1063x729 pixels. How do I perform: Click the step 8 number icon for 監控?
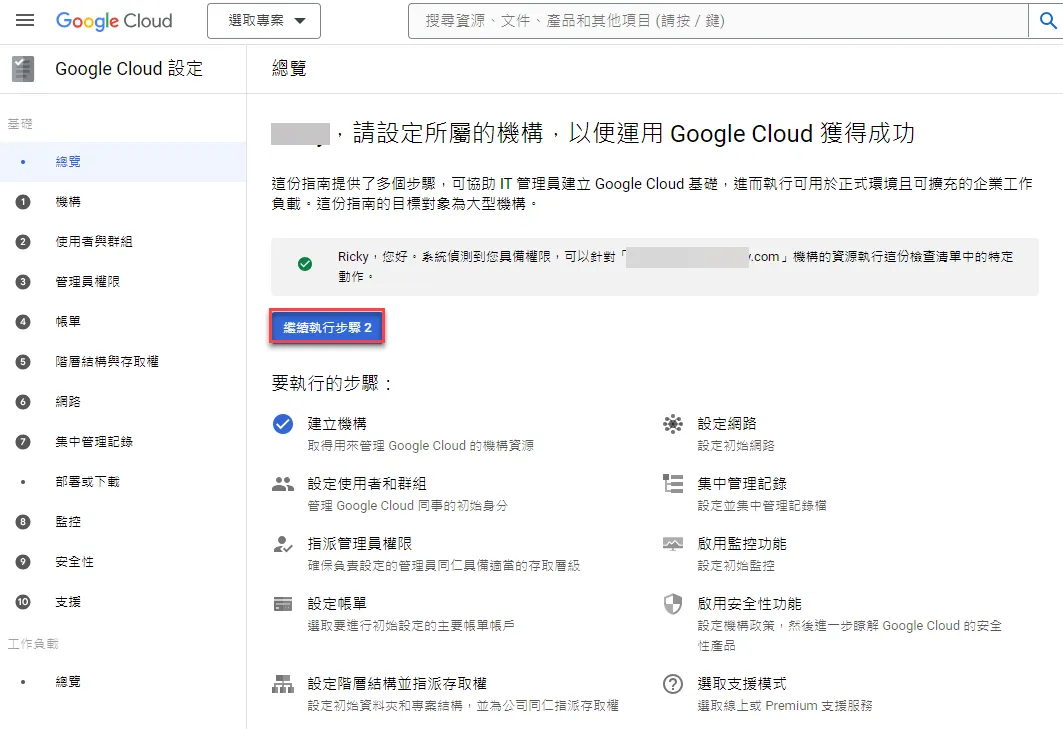coord(23,521)
